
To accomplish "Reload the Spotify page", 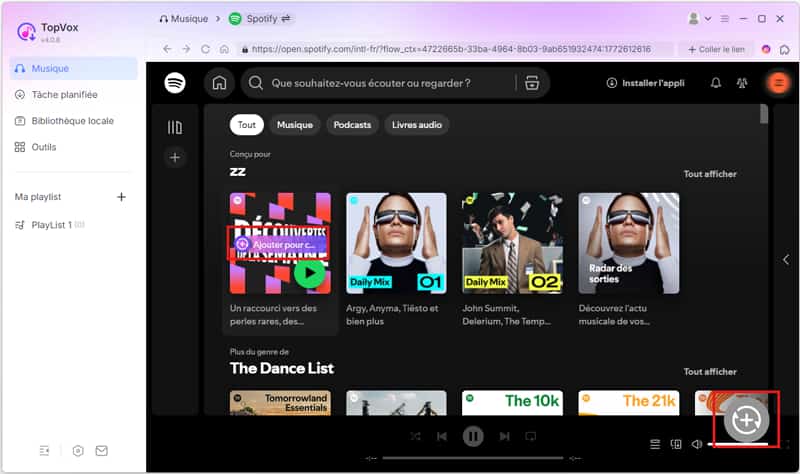I will pyautogui.click(x=205, y=49).
